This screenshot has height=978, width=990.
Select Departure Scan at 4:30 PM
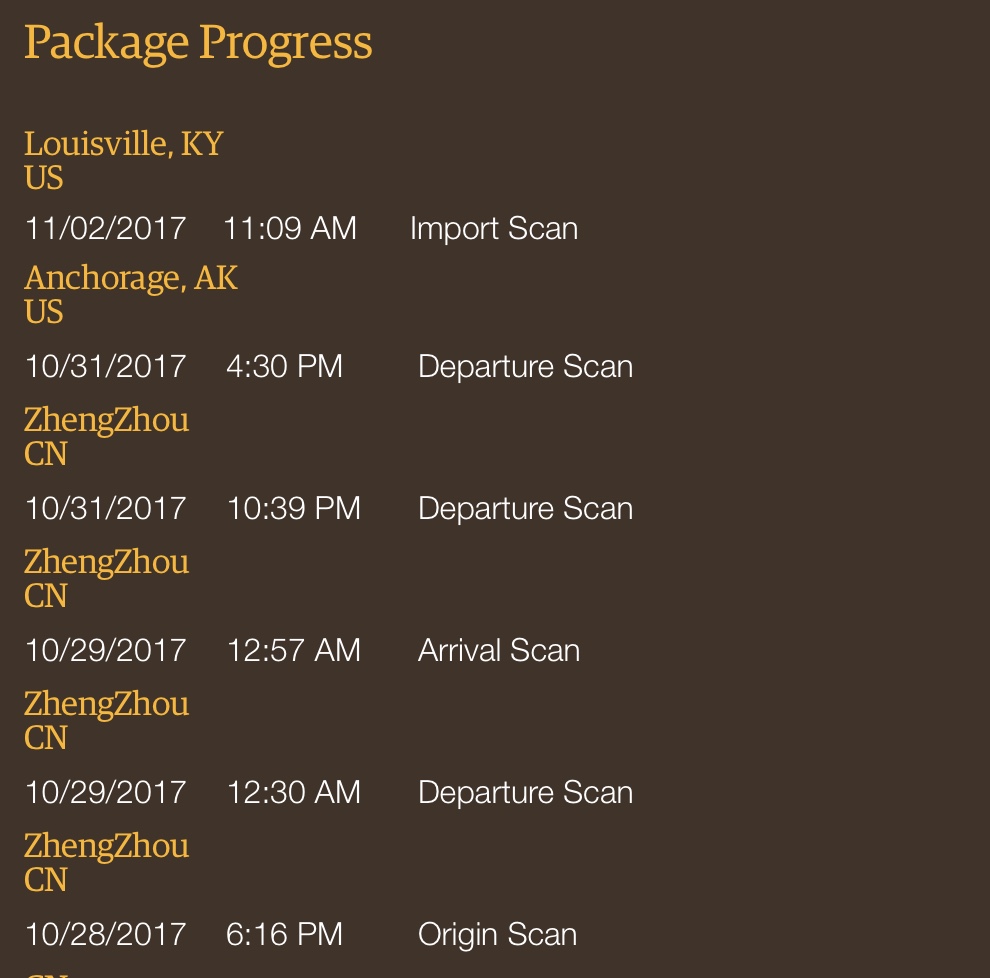click(x=525, y=366)
